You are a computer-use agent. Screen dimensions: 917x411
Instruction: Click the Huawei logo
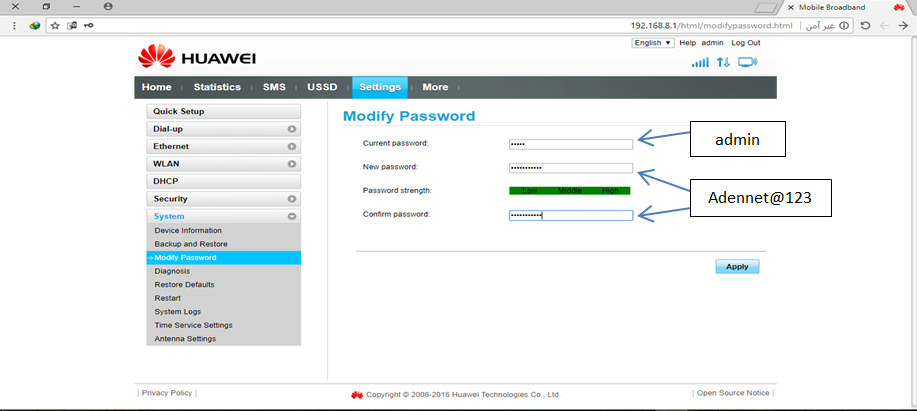[x=197, y=57]
